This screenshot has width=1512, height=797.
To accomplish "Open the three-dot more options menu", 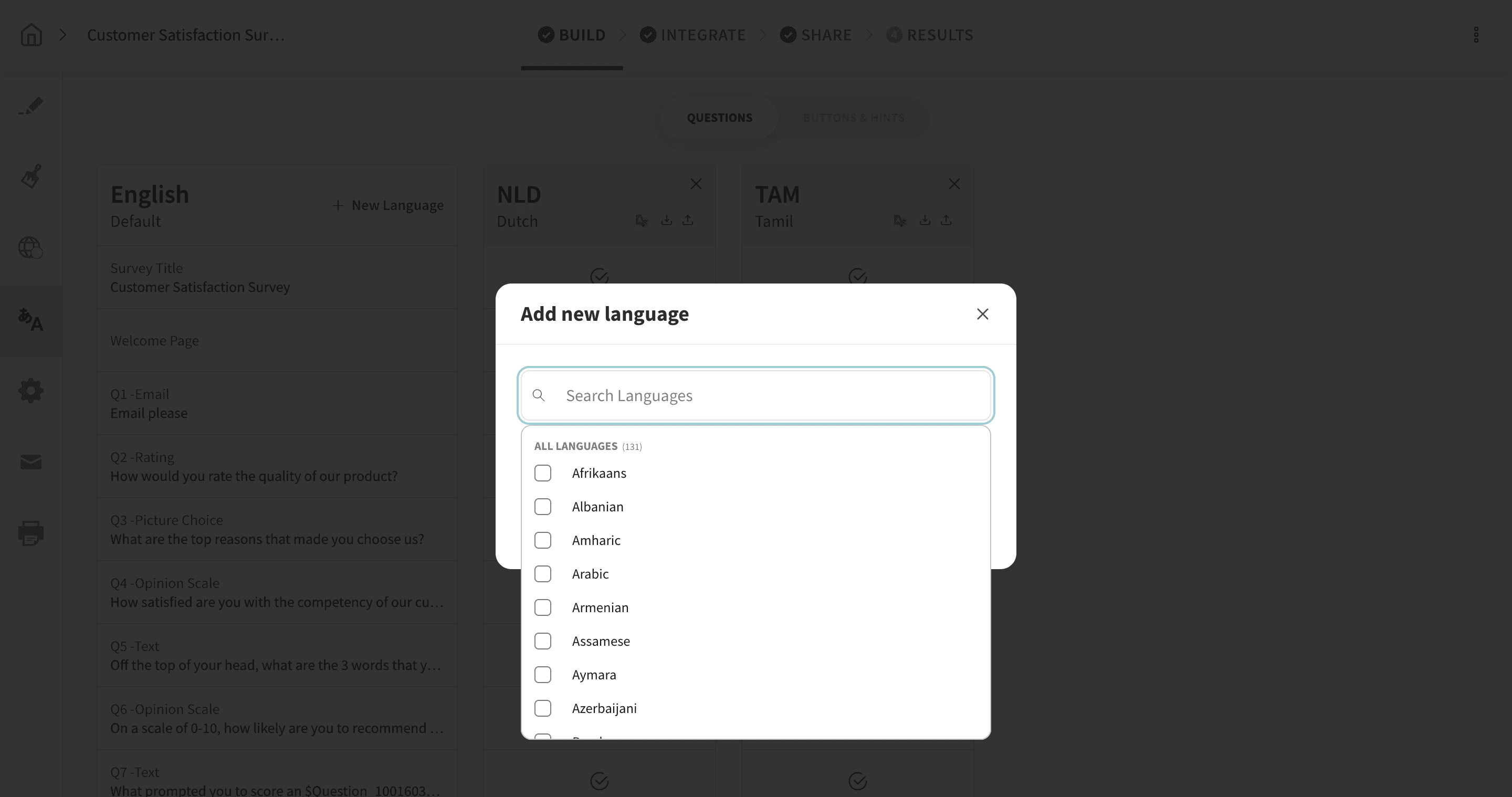I will (1476, 35).
